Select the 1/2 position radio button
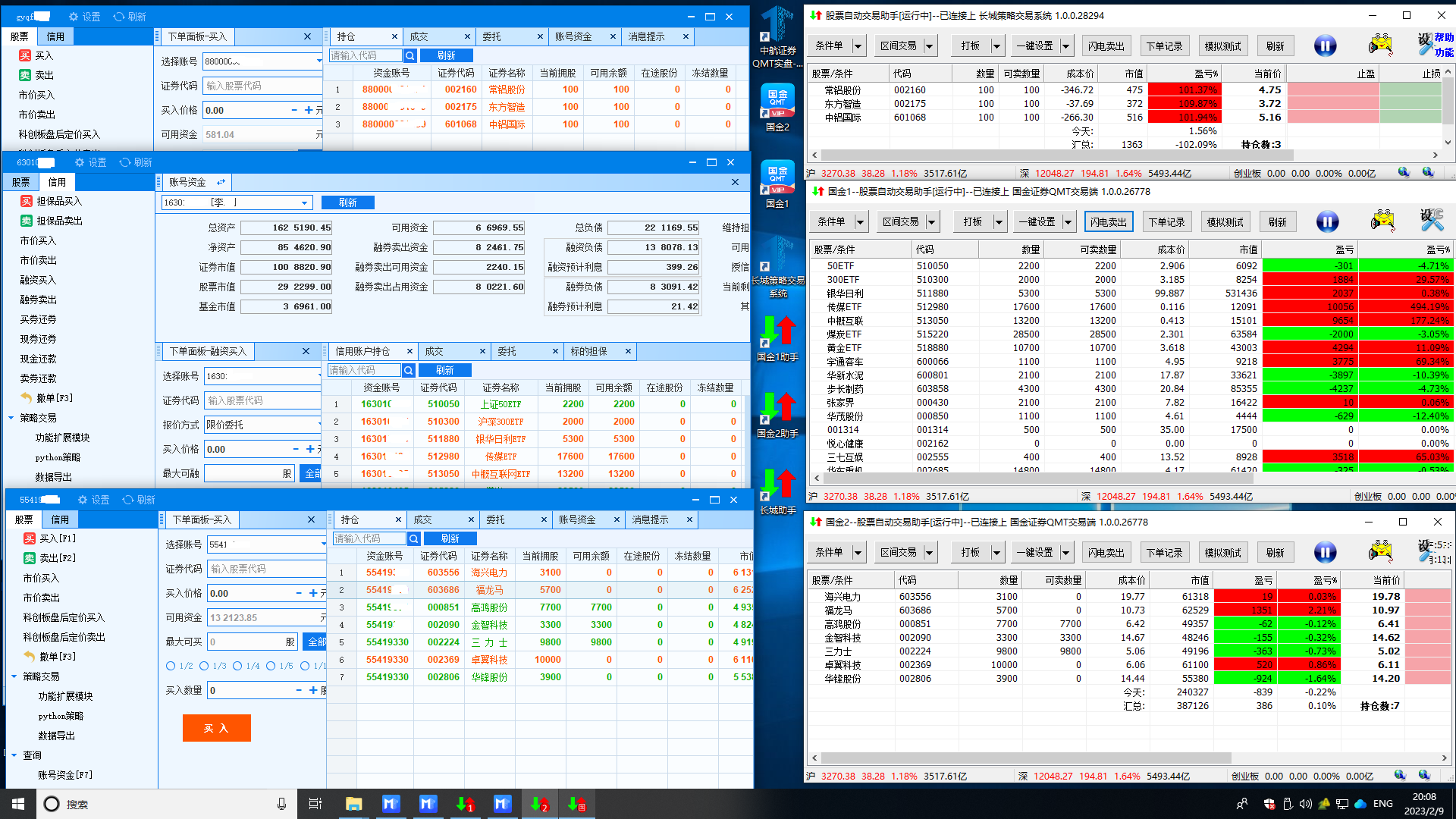The width and height of the screenshot is (1456, 819). (x=171, y=666)
